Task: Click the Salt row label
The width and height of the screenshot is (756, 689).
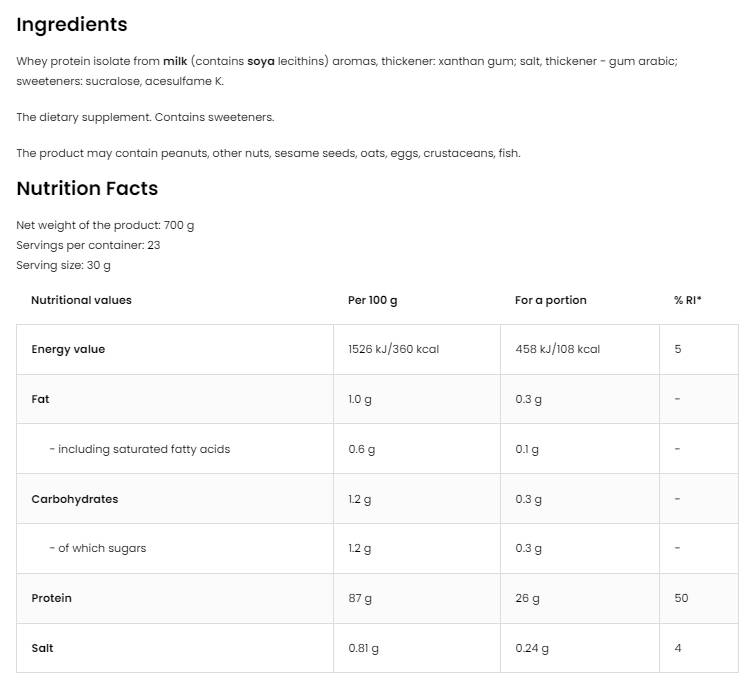Action: (42, 648)
